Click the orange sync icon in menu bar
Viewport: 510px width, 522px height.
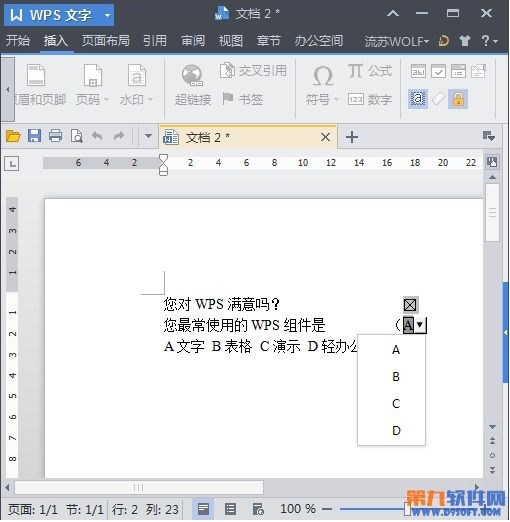point(444,41)
